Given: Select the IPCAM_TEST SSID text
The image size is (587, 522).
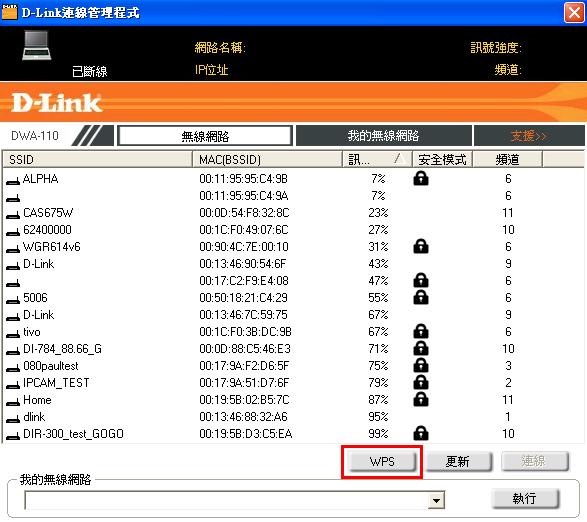Looking at the screenshot, I should 56,383.
